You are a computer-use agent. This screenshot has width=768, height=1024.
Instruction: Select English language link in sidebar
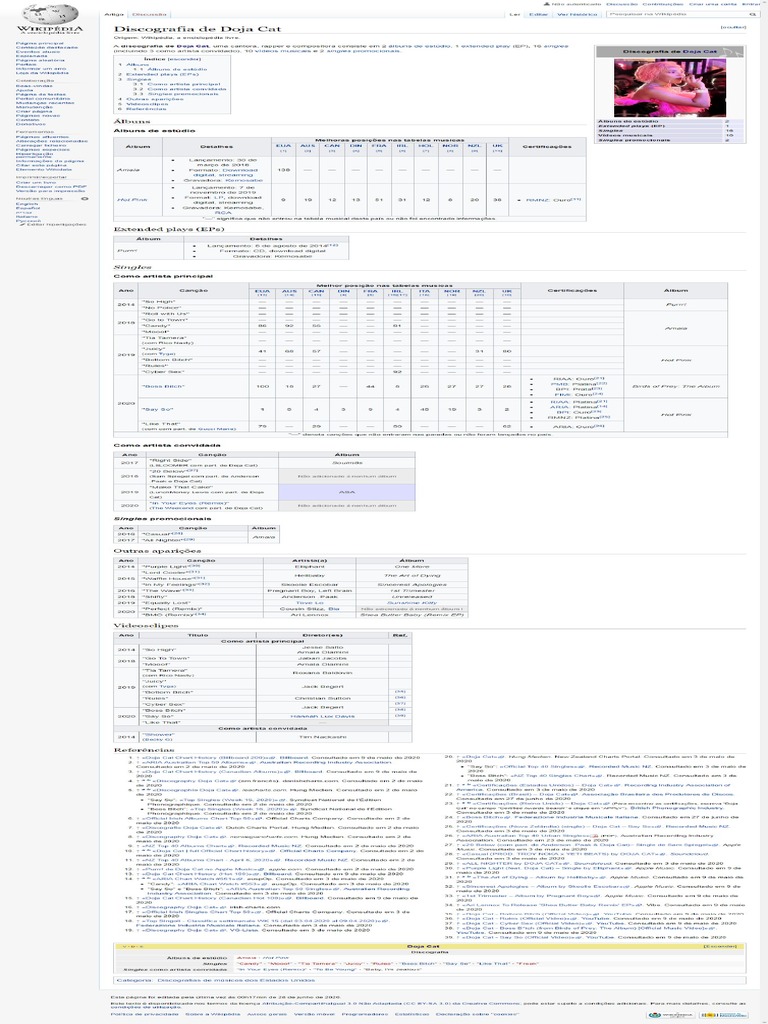coord(25,204)
